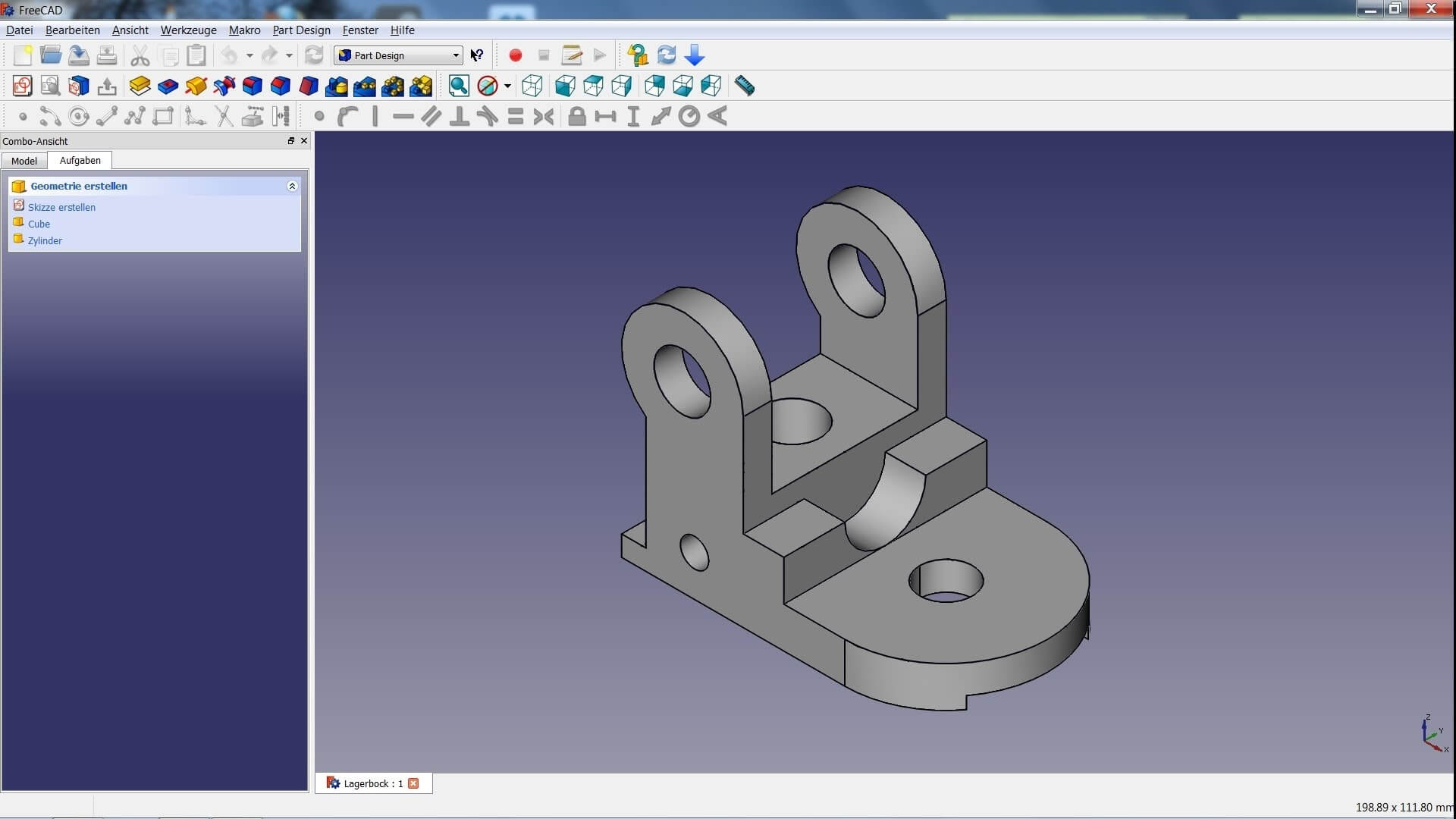The width and height of the screenshot is (1456, 819).
Task: Expand the Geometrie erstellen tree node
Action: pos(291,185)
